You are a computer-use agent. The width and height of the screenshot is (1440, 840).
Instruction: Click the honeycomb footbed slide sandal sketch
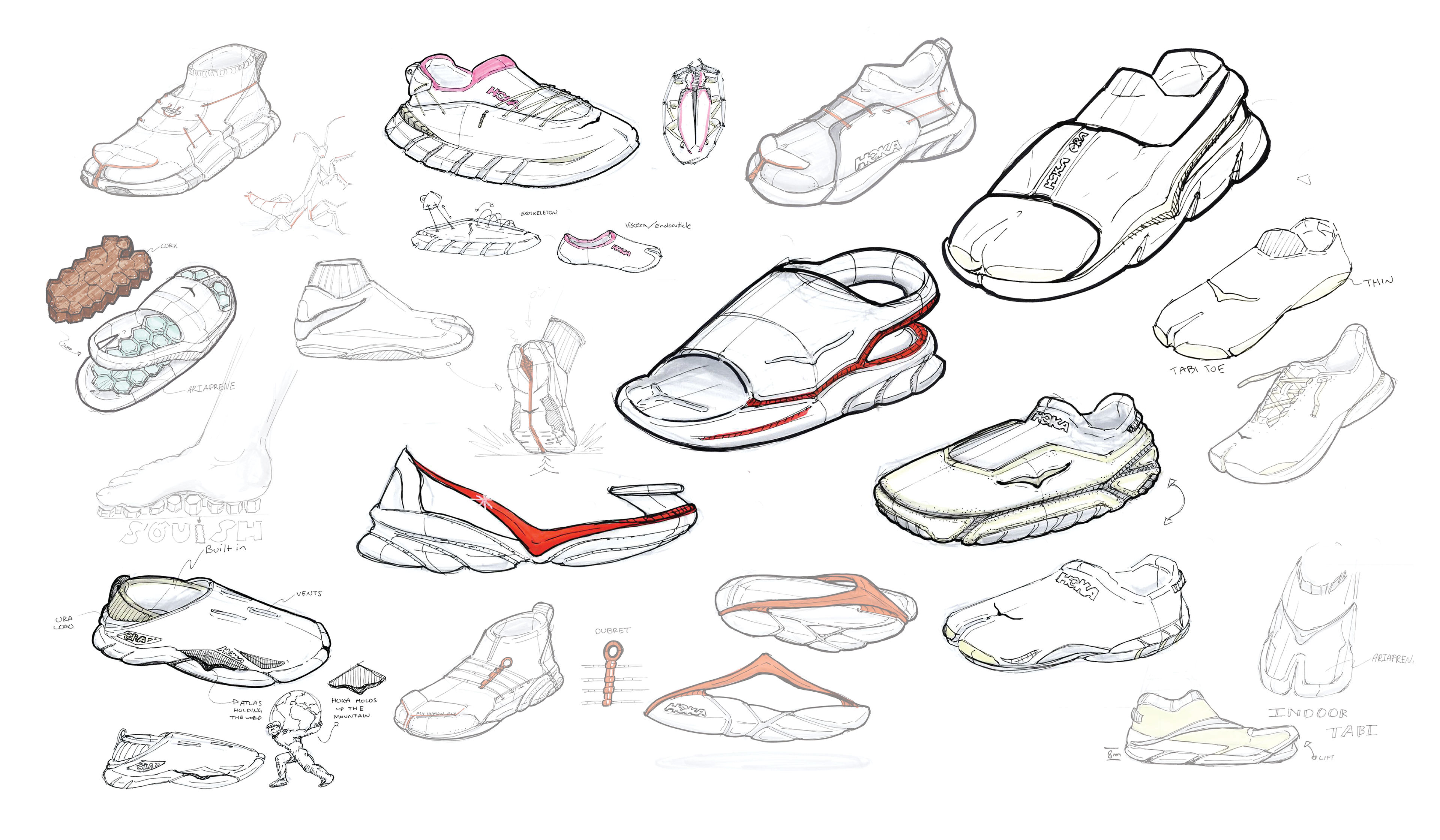157,337
